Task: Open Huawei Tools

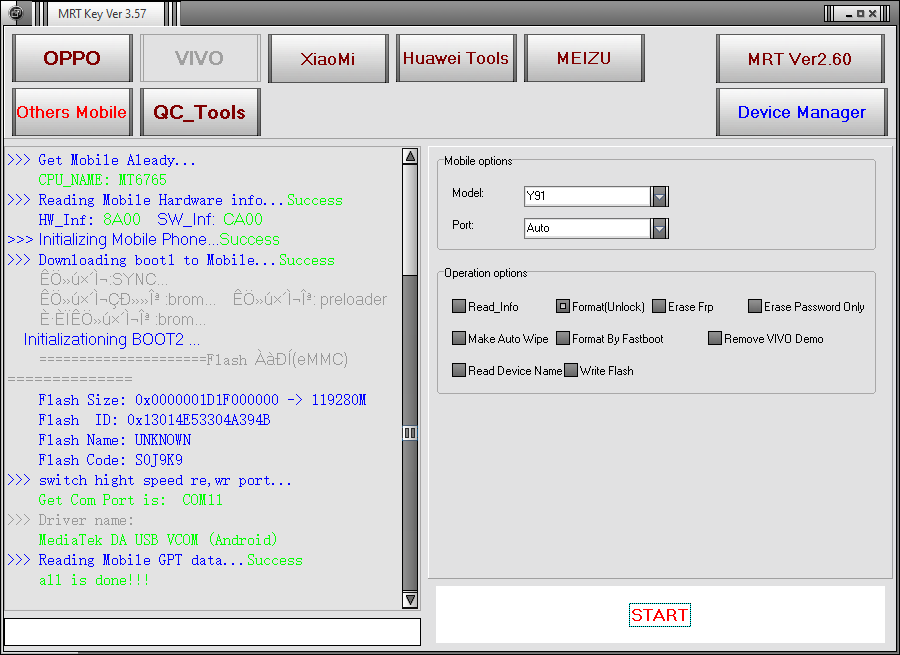Action: point(456,58)
